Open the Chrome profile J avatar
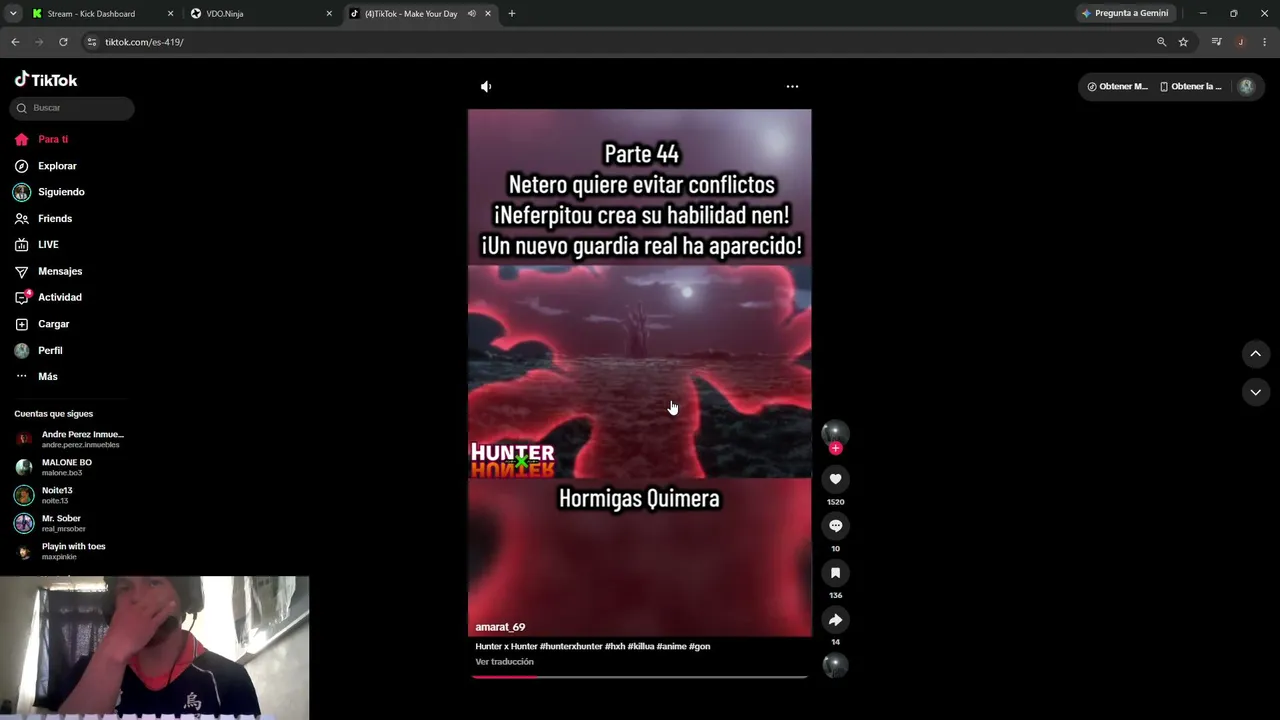 click(1240, 42)
